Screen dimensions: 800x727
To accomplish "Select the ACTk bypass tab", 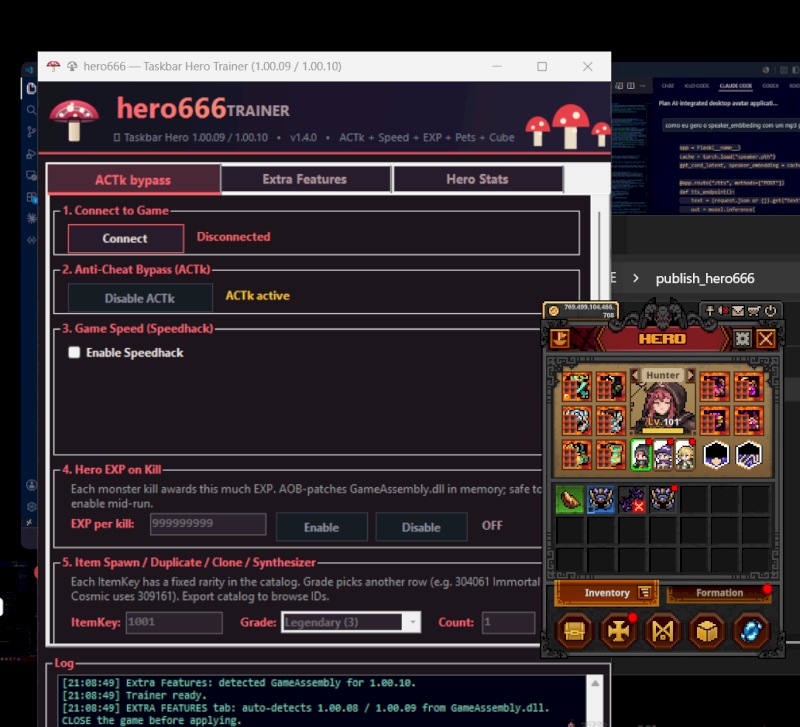I will coord(134,180).
